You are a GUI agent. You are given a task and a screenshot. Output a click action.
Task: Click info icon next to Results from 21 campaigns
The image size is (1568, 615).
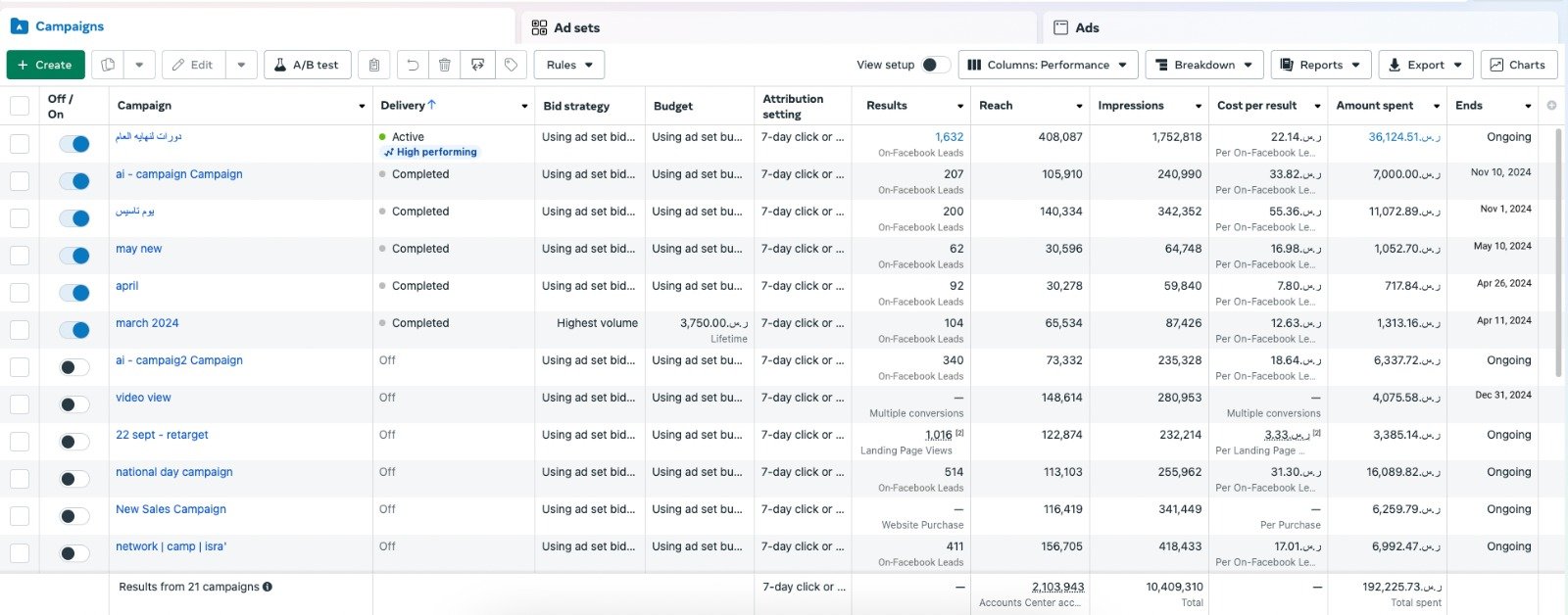point(268,587)
